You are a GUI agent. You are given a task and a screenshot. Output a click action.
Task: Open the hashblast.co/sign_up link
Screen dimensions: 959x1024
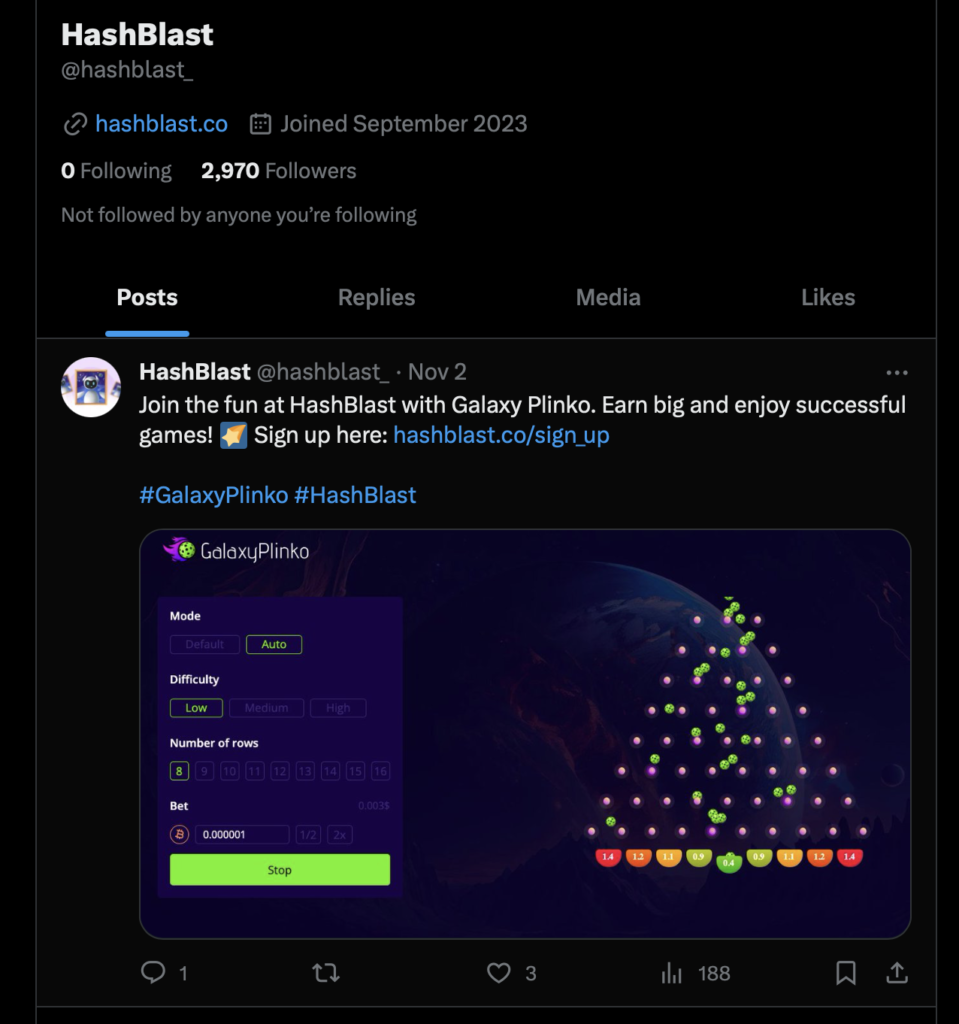[501, 435]
